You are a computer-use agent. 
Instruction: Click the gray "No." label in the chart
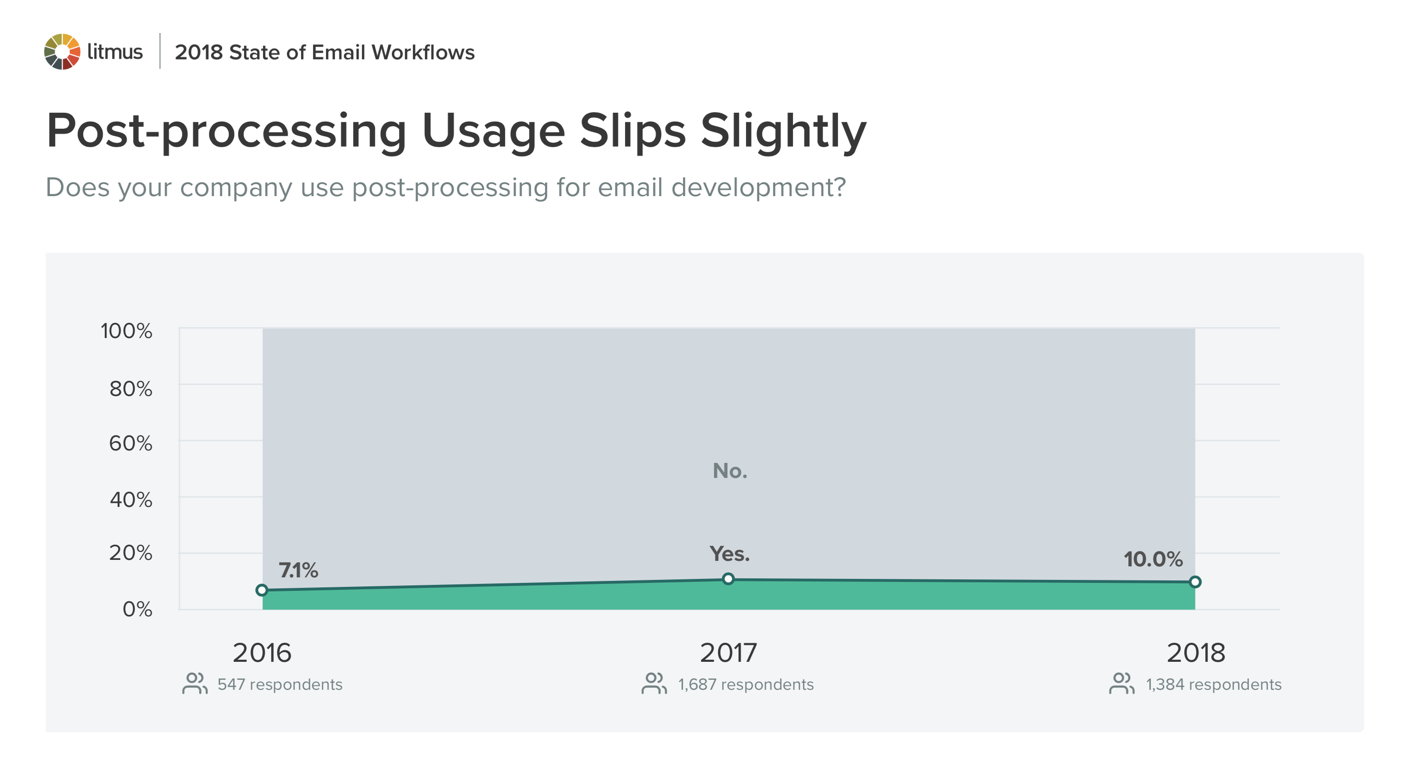tap(730, 471)
